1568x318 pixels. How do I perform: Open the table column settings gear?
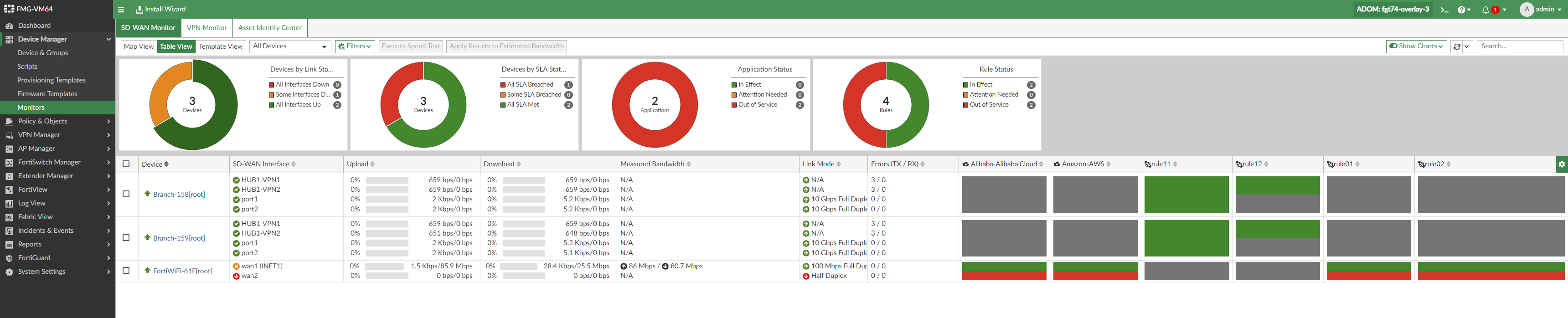pos(1561,164)
